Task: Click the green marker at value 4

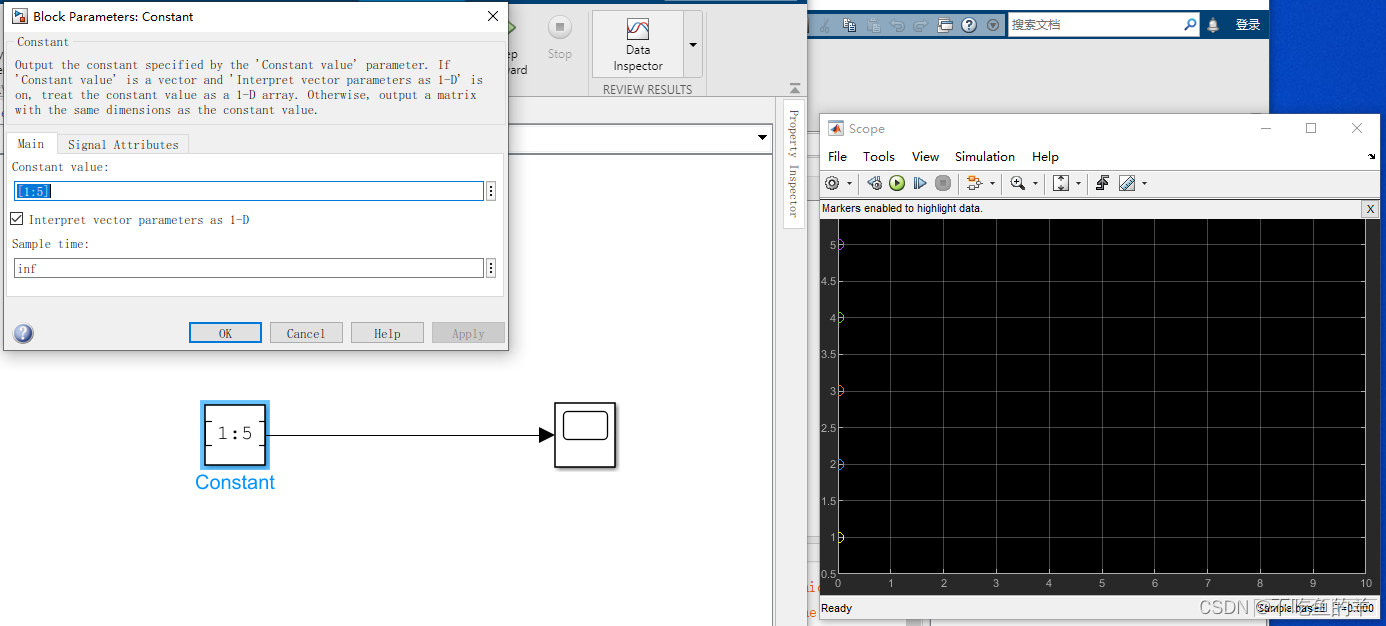Action: click(x=840, y=317)
